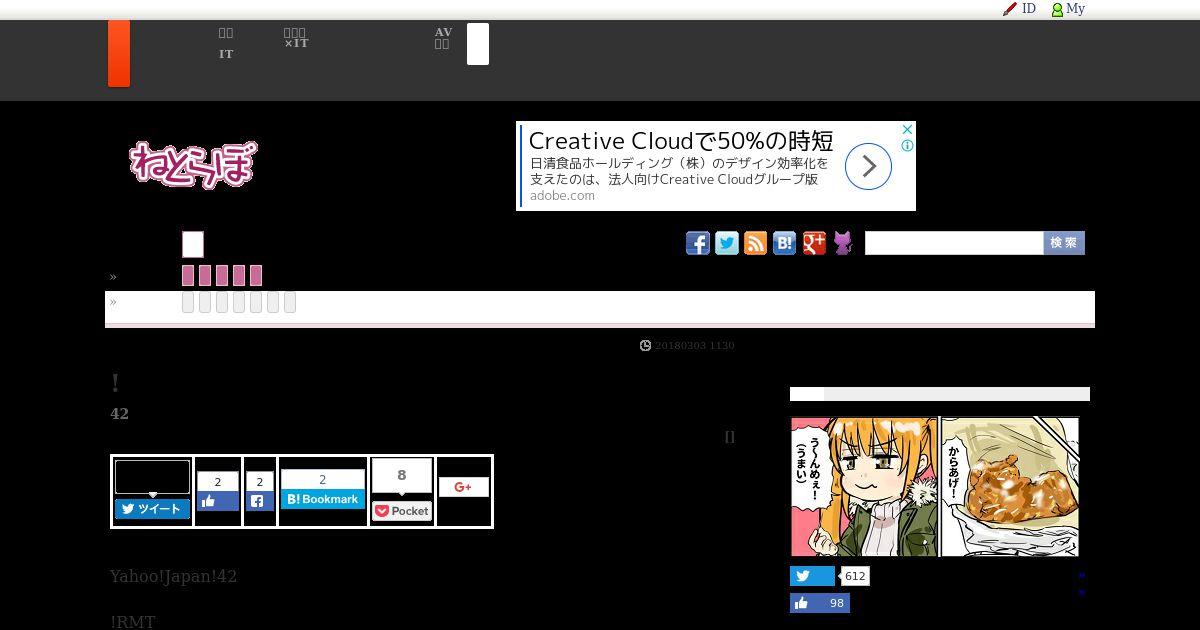Open the orange RSS feed icon
1200x630 pixels.
tap(756, 243)
